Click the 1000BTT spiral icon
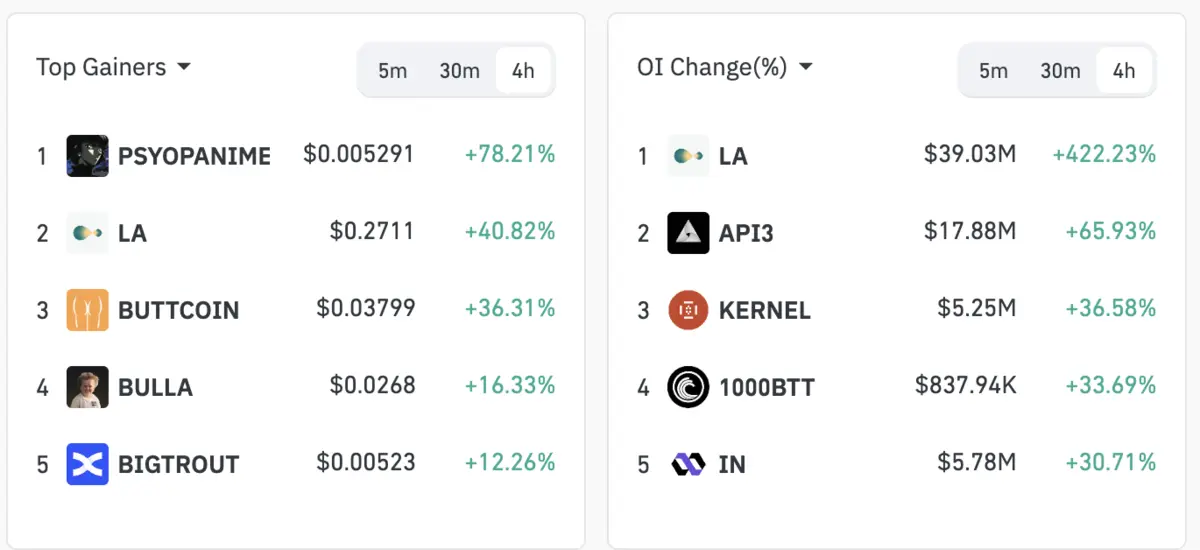The height and width of the screenshot is (550, 1200). click(688, 387)
